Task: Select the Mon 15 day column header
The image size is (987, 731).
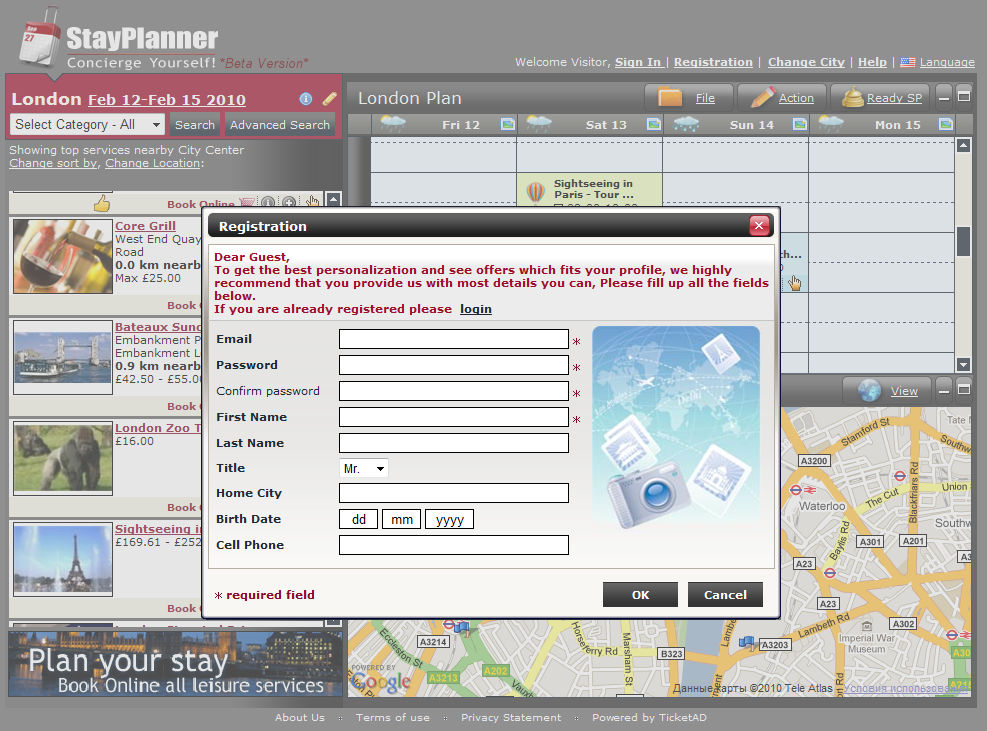Action: coord(882,125)
